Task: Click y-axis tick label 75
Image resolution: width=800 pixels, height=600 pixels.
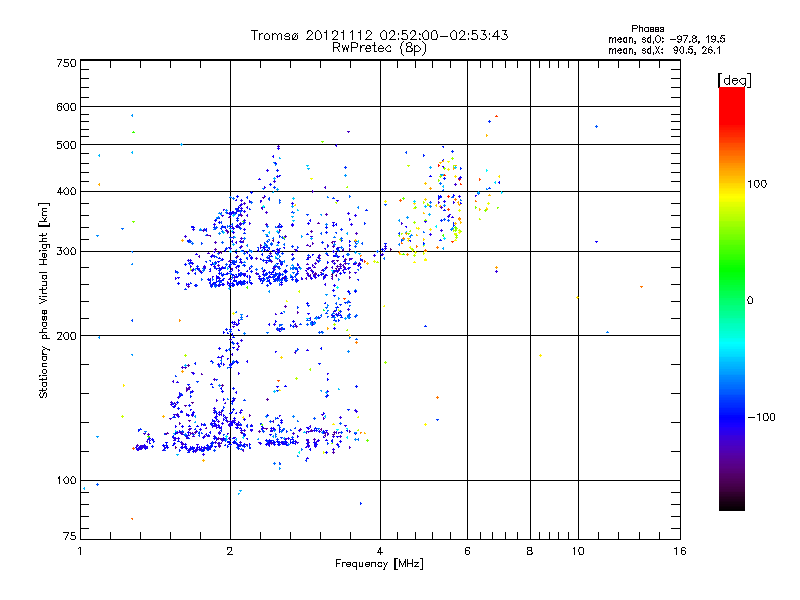Action: coord(70,536)
